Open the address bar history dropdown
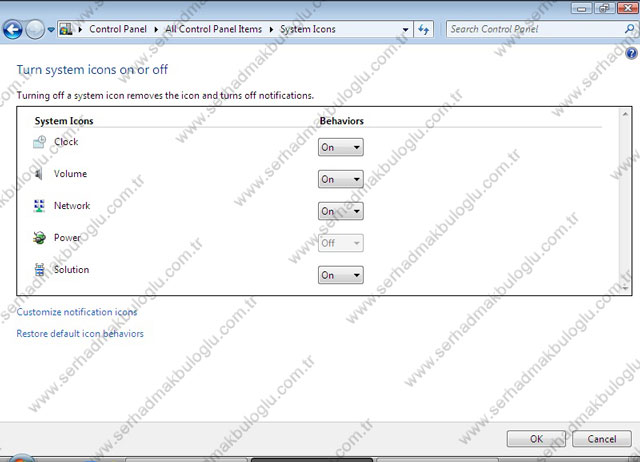 405,30
